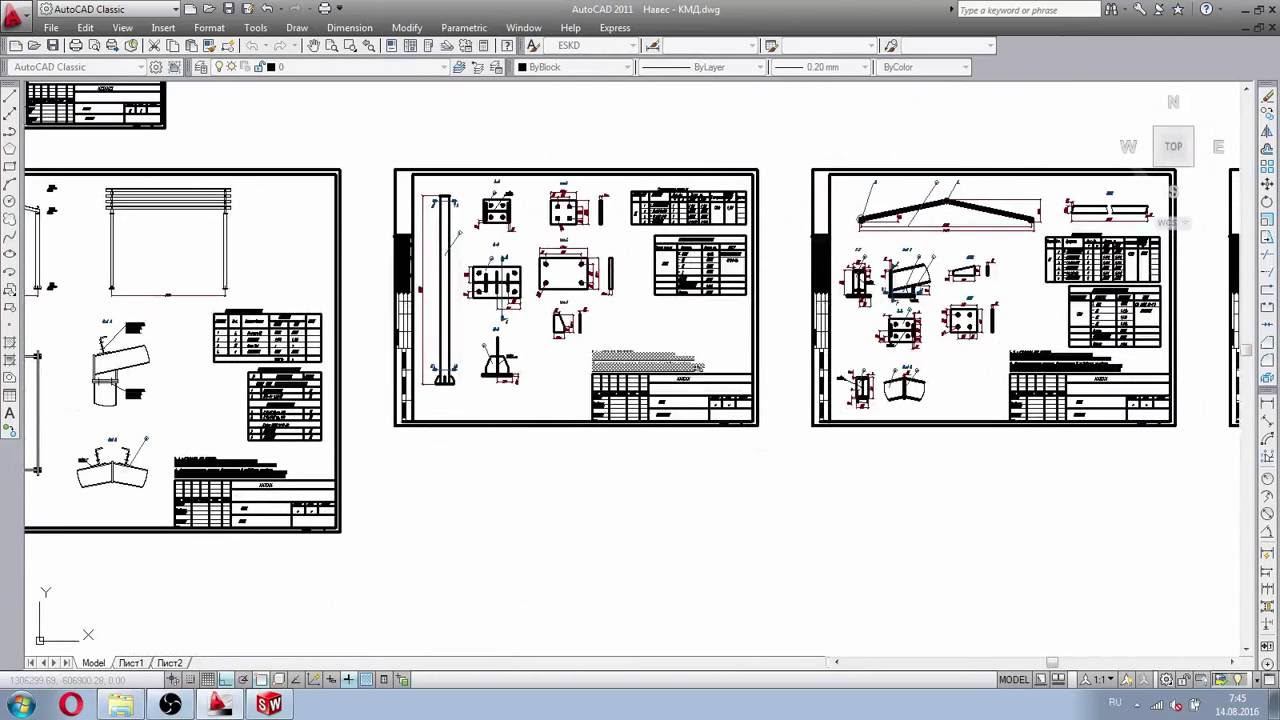This screenshot has height=720, width=1280.
Task: Select the Polygon draw tool
Action: (10, 149)
